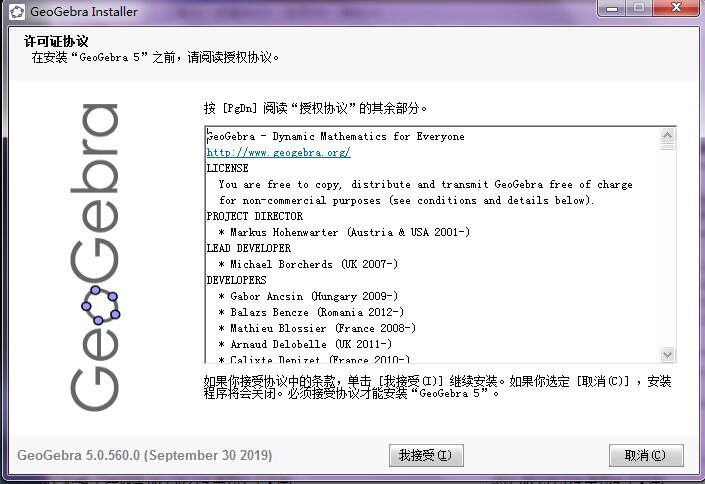
Task: Open the http://www.geogebra.org/ link
Action: (x=278, y=152)
